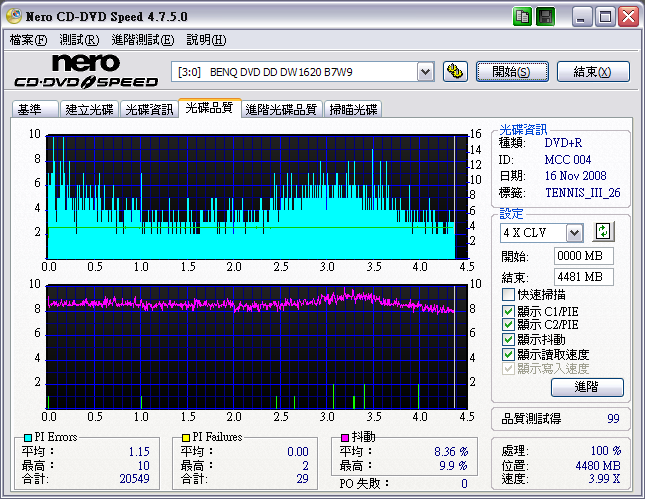Click the PO 失敗 value 0

(464, 484)
